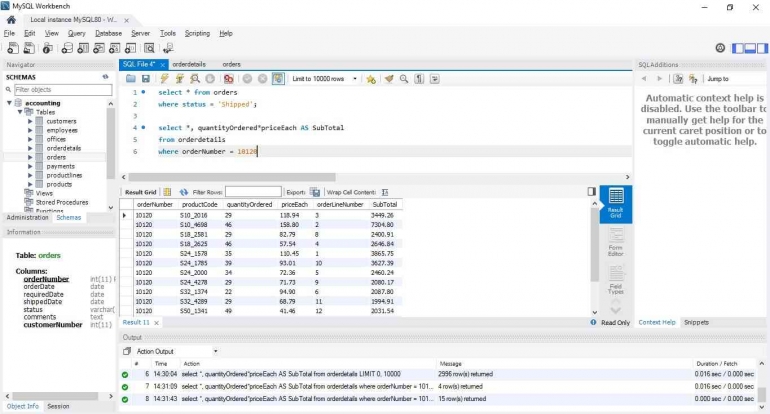Open the Database menu

pyautogui.click(x=109, y=33)
